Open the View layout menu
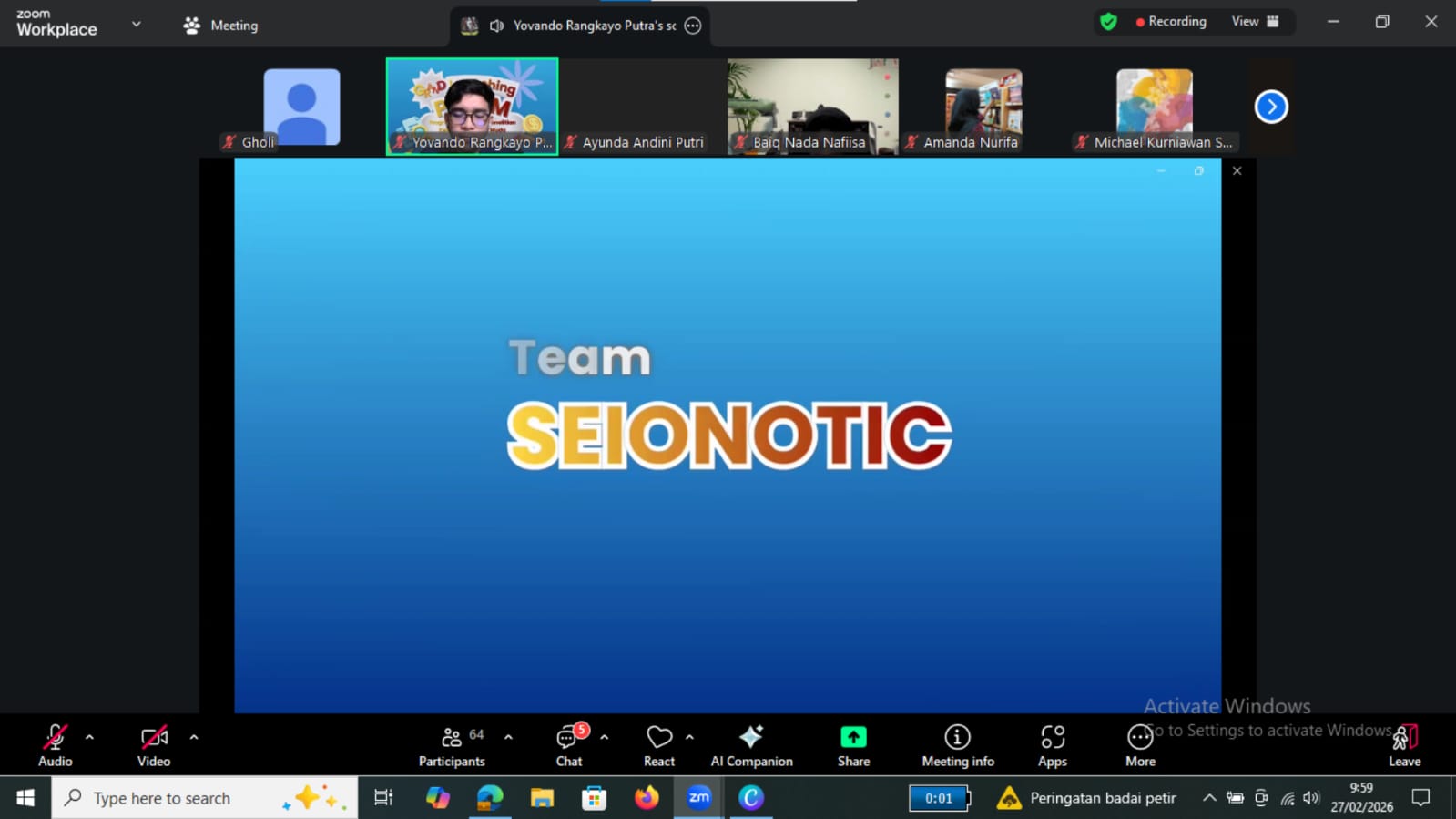Viewport: 1456px width, 819px height. [1255, 22]
